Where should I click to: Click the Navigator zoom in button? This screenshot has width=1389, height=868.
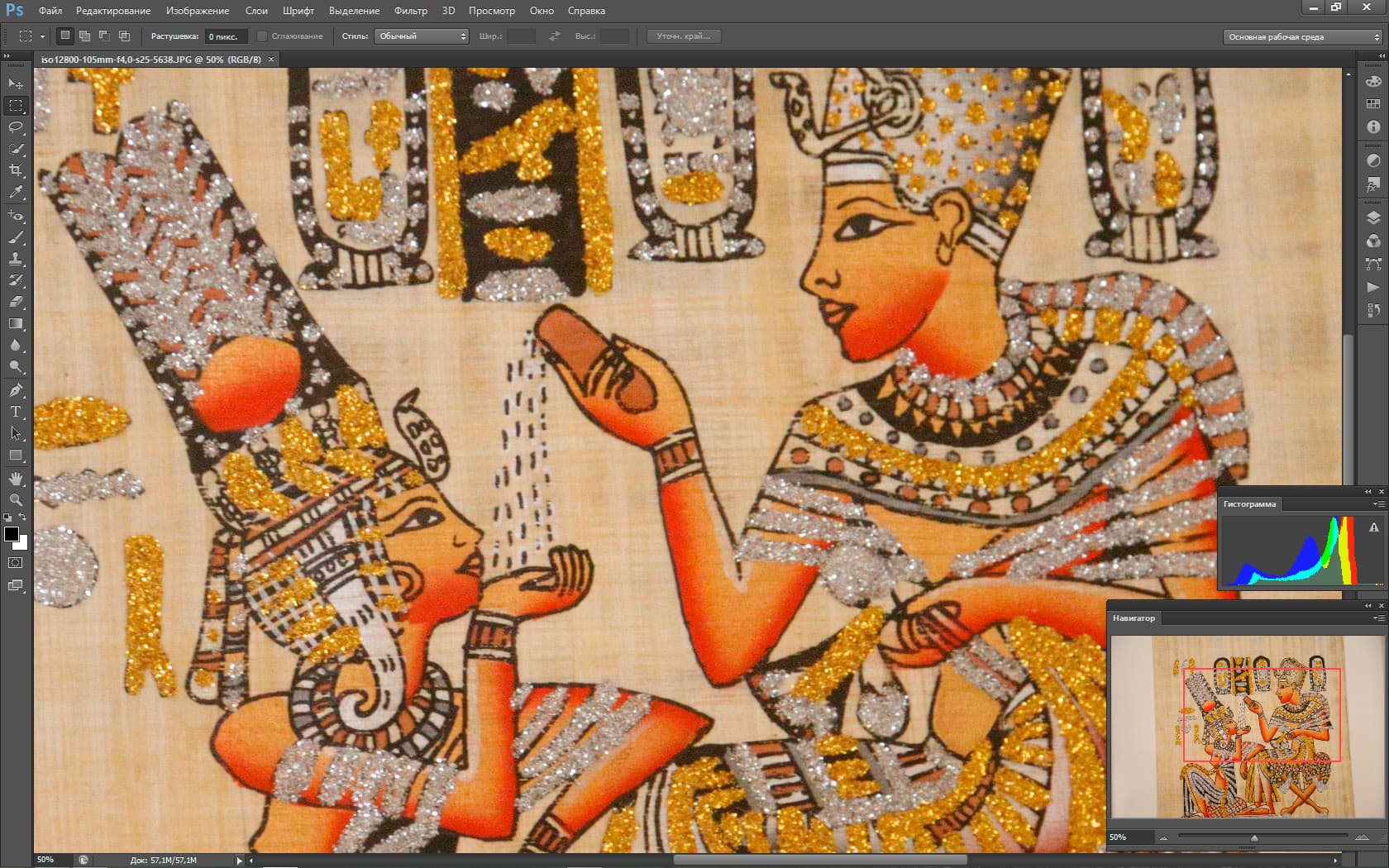1361,837
